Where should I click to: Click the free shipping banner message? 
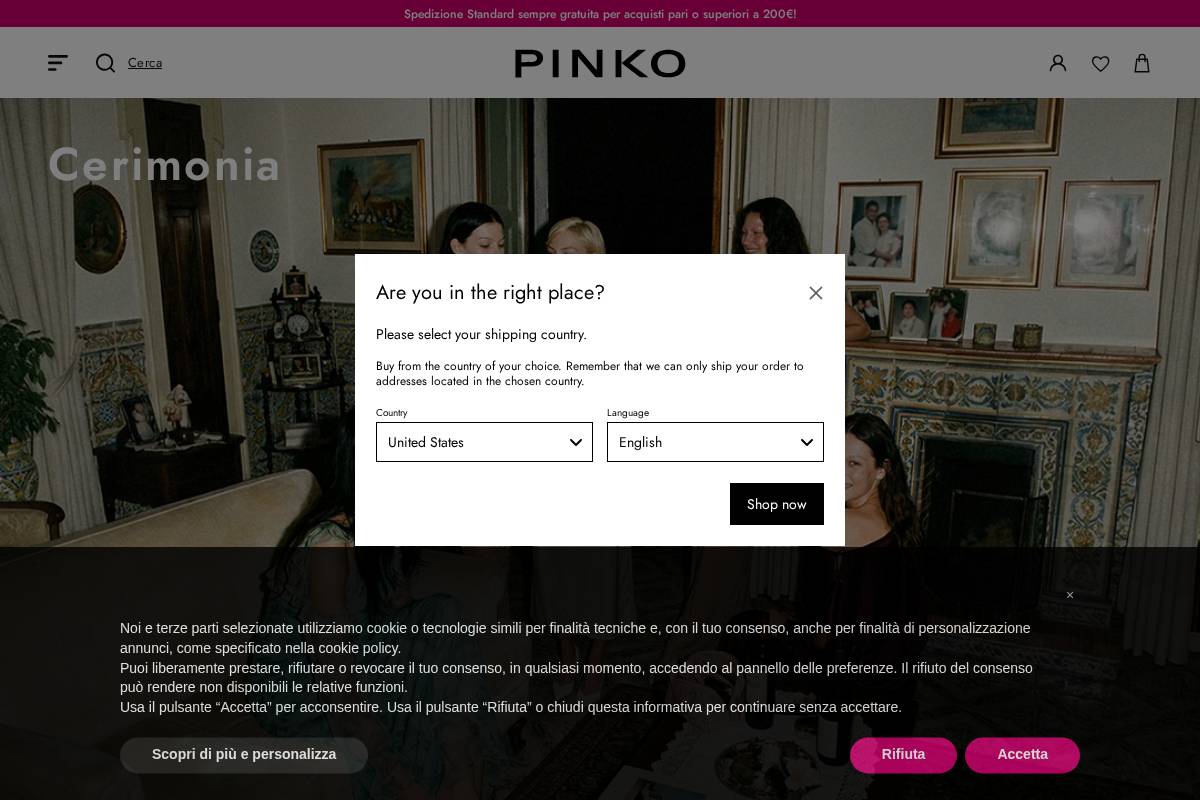click(x=599, y=13)
